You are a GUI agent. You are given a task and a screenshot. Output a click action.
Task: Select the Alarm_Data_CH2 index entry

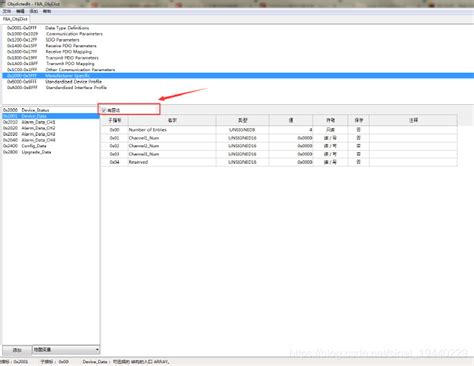point(29,128)
